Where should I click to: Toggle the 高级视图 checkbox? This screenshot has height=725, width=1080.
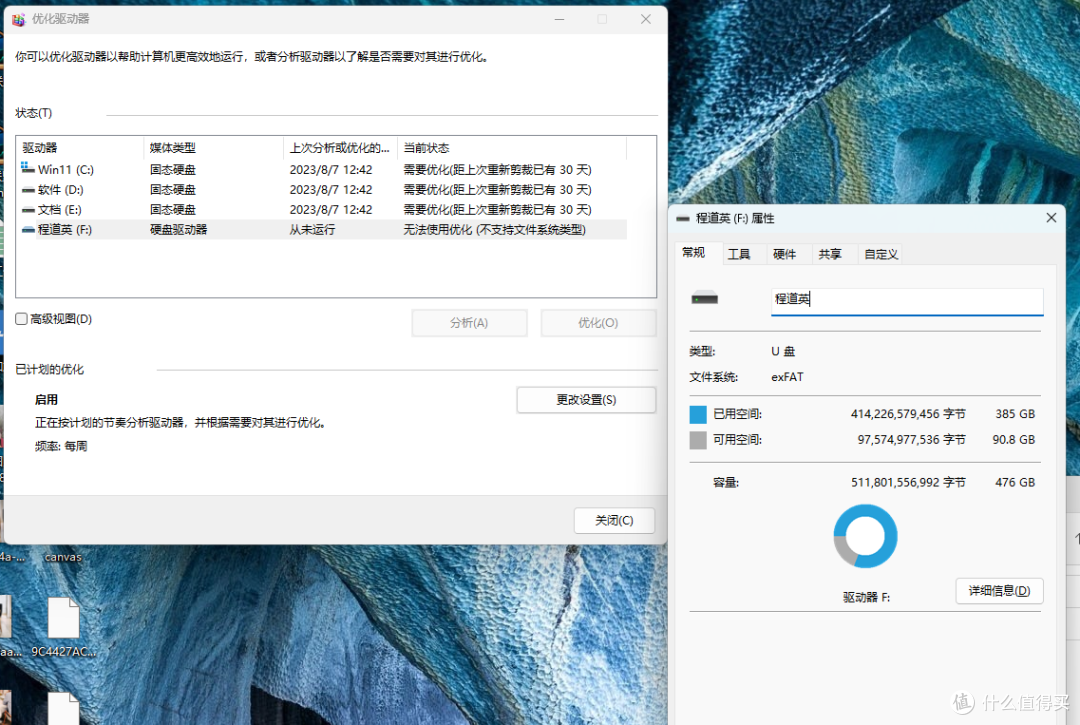tap(21, 319)
